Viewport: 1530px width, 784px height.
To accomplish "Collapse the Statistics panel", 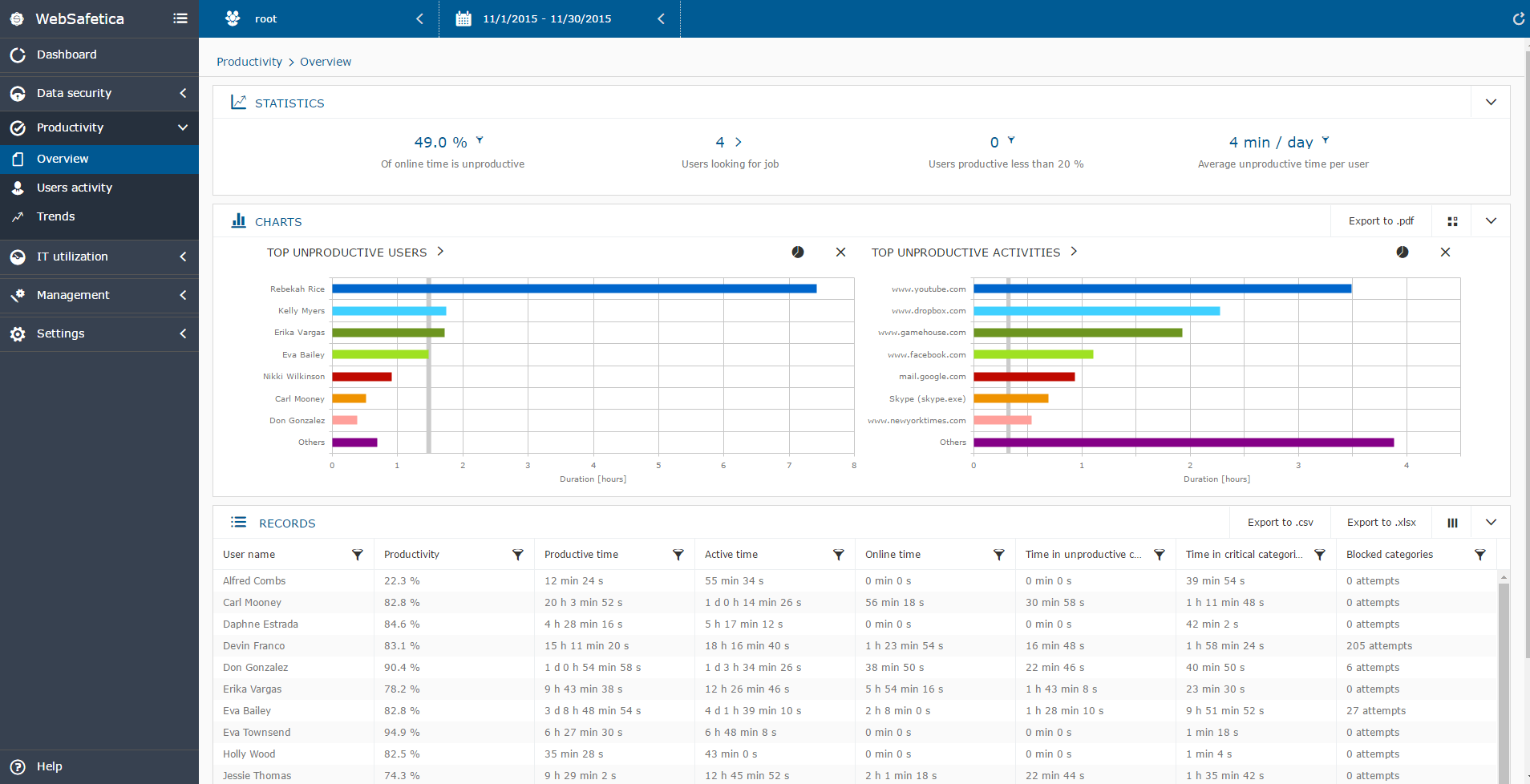I will pos(1491,103).
